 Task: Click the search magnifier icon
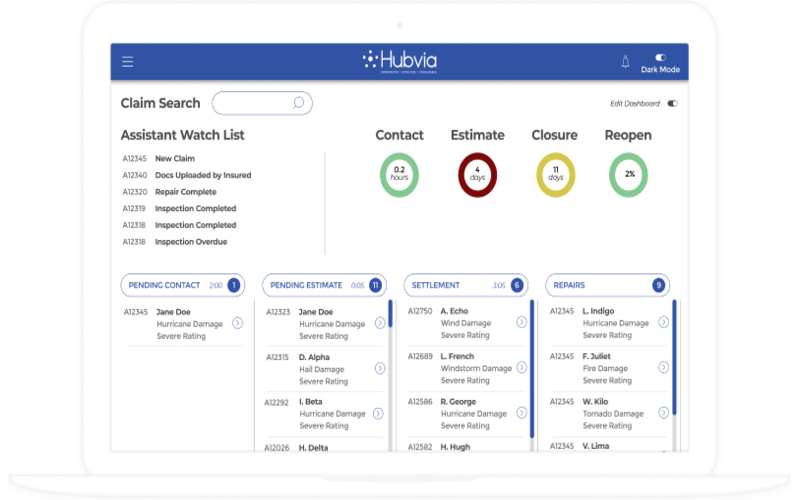pos(298,103)
